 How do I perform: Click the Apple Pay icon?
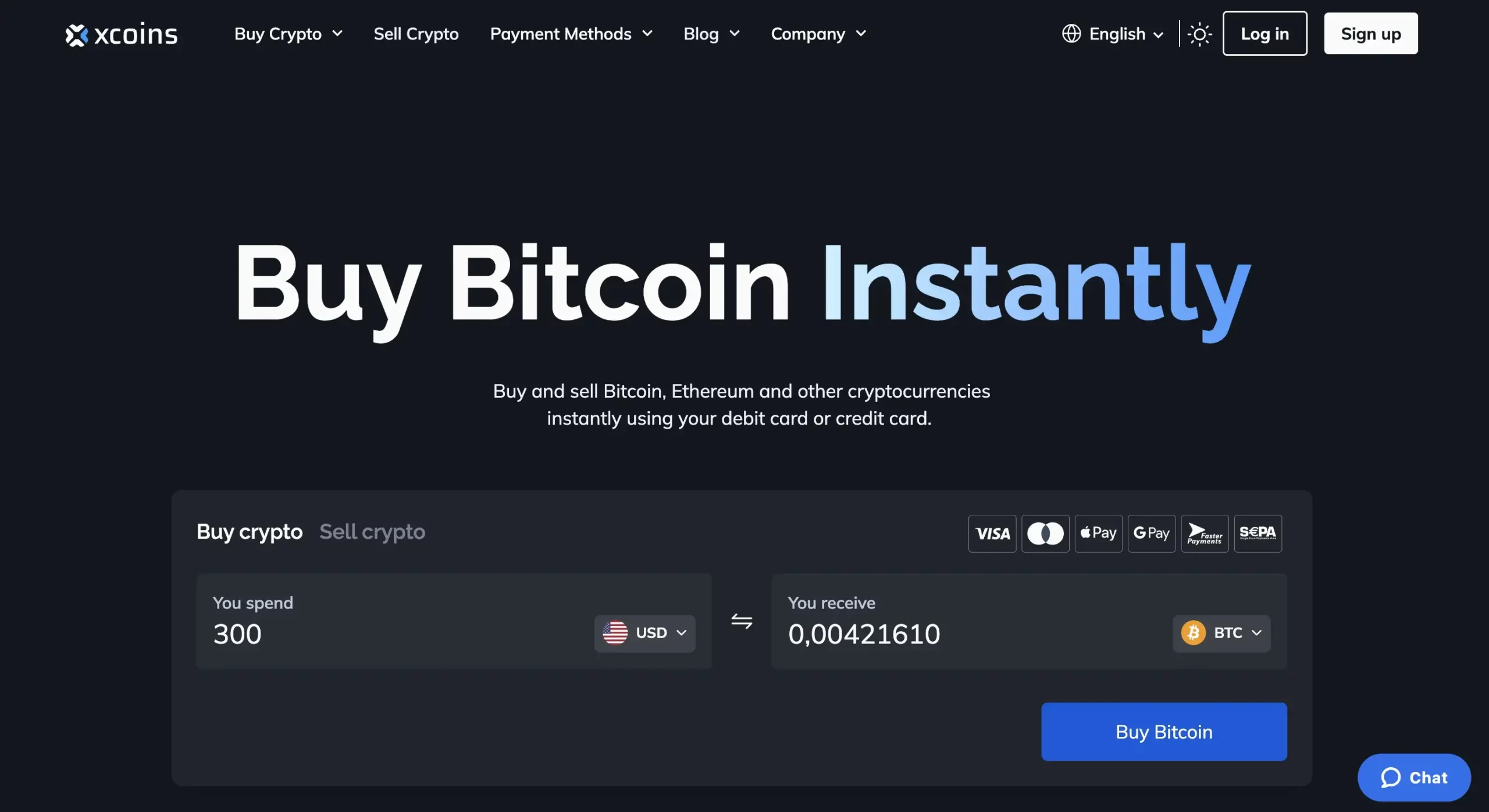[x=1098, y=532]
